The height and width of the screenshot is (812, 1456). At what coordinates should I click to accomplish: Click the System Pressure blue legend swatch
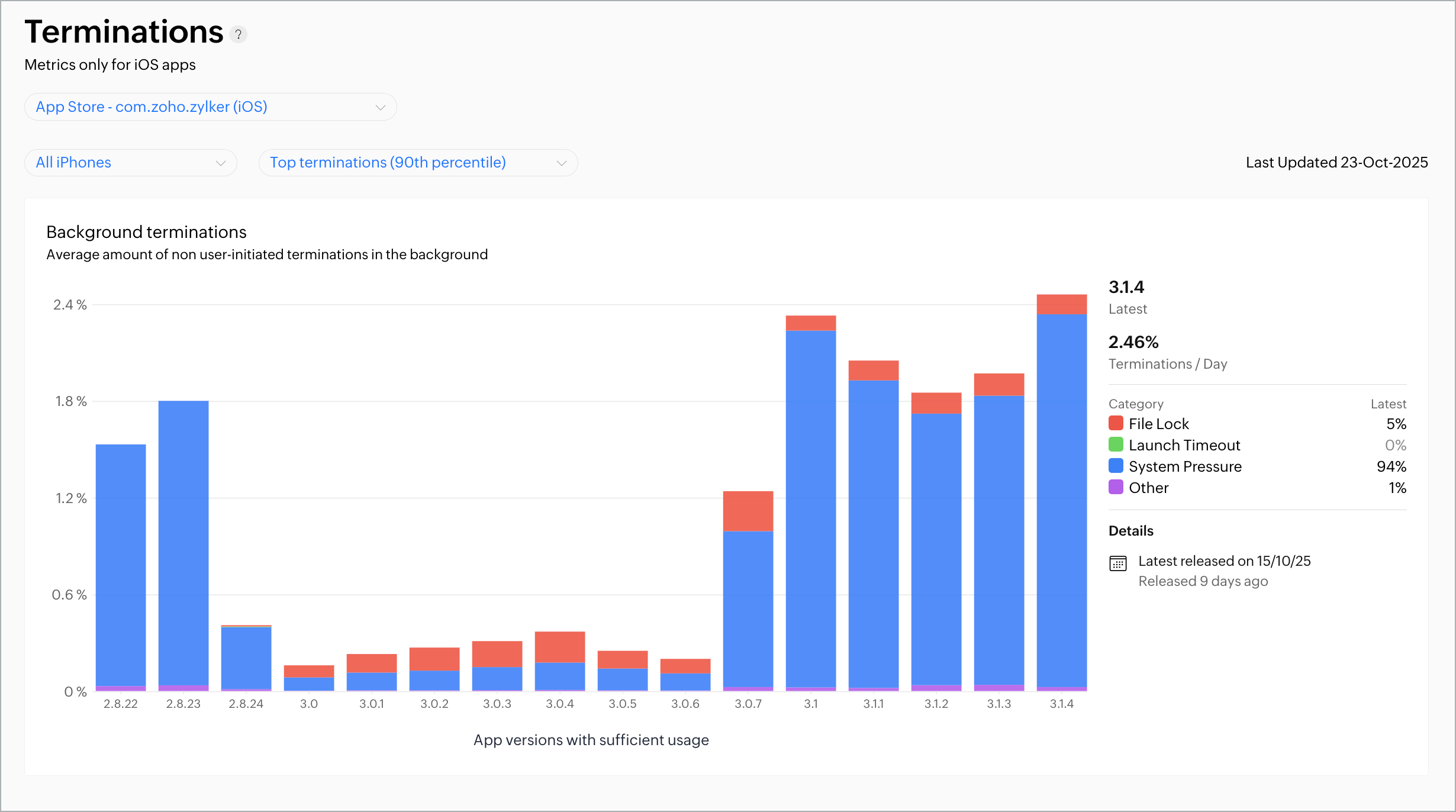click(x=1116, y=466)
